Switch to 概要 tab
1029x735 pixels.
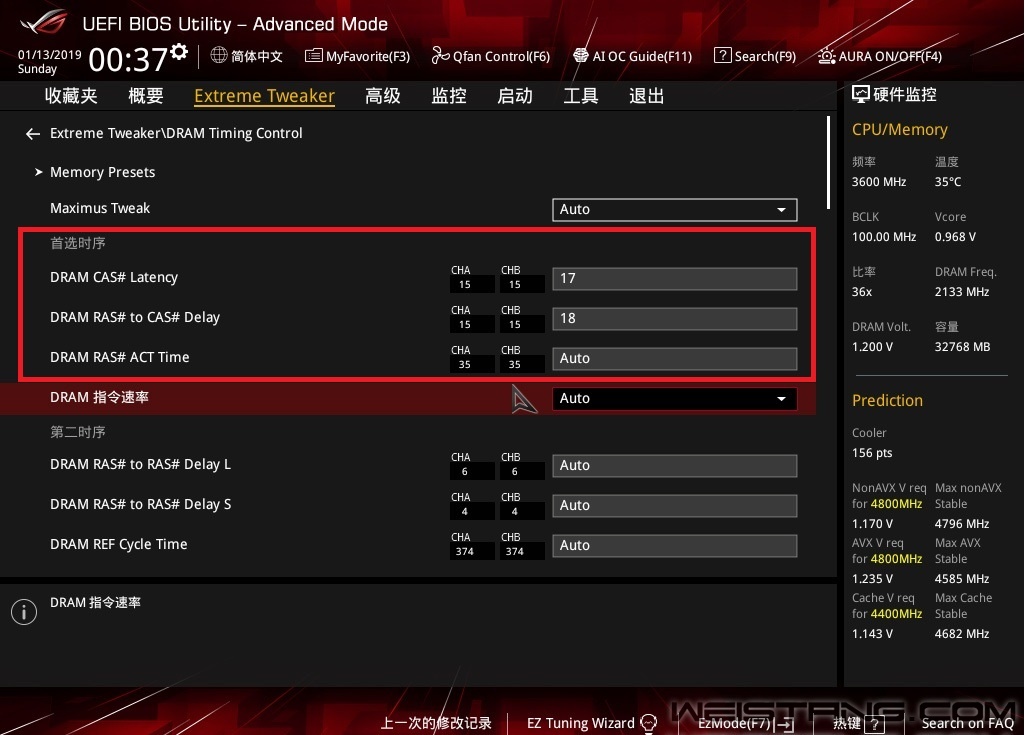(146, 96)
